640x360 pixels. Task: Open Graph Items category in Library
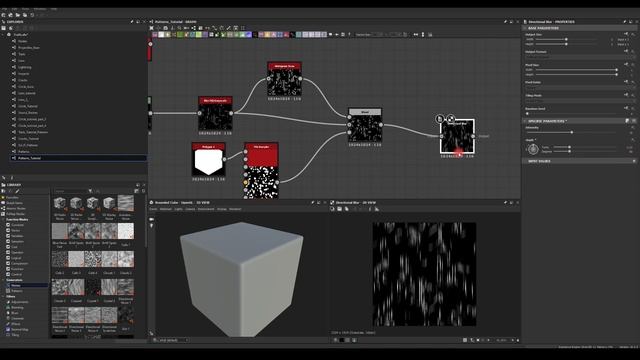point(14,203)
